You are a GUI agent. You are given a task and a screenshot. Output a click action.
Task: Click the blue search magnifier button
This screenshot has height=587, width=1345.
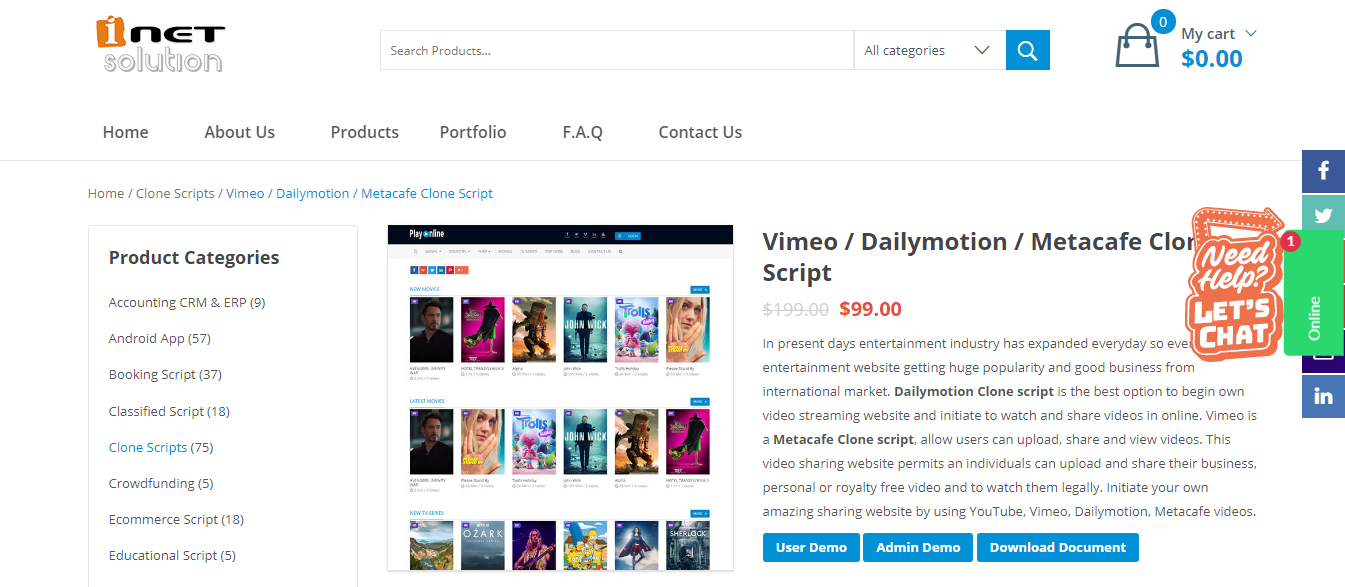click(x=1028, y=50)
